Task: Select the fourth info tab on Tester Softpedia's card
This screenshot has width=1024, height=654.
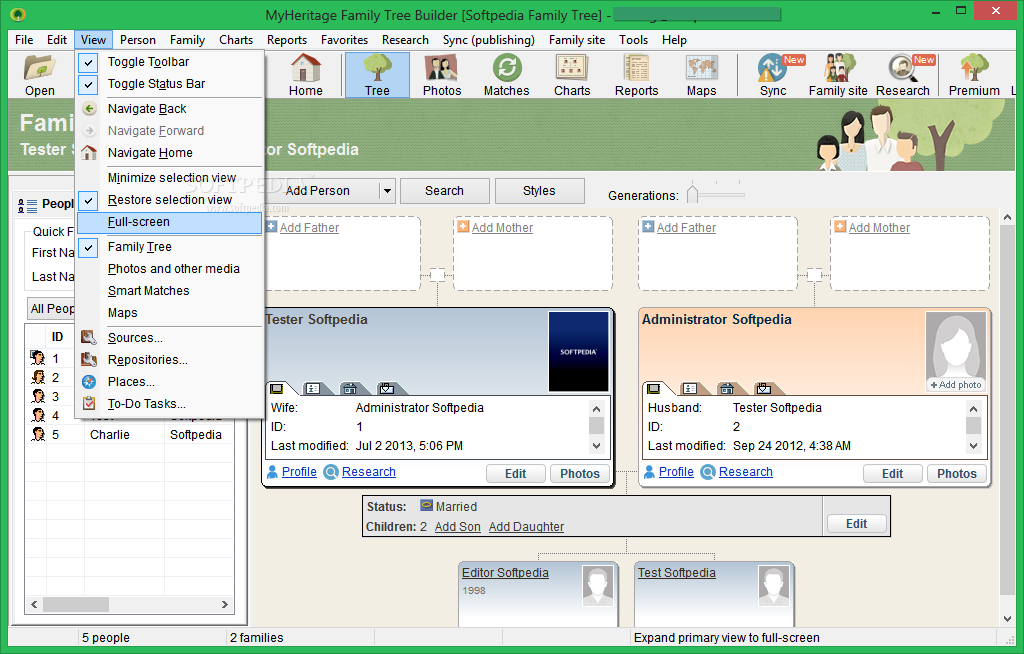Action: click(x=387, y=388)
